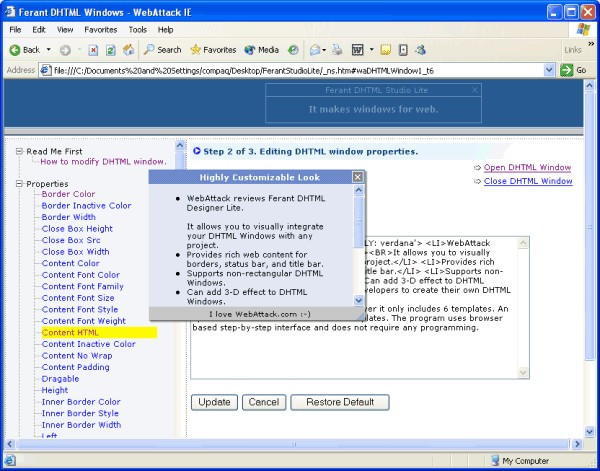This screenshot has height=471, width=600.
Task: Open How to modify DHTML window link
Action: pyautogui.click(x=103, y=161)
